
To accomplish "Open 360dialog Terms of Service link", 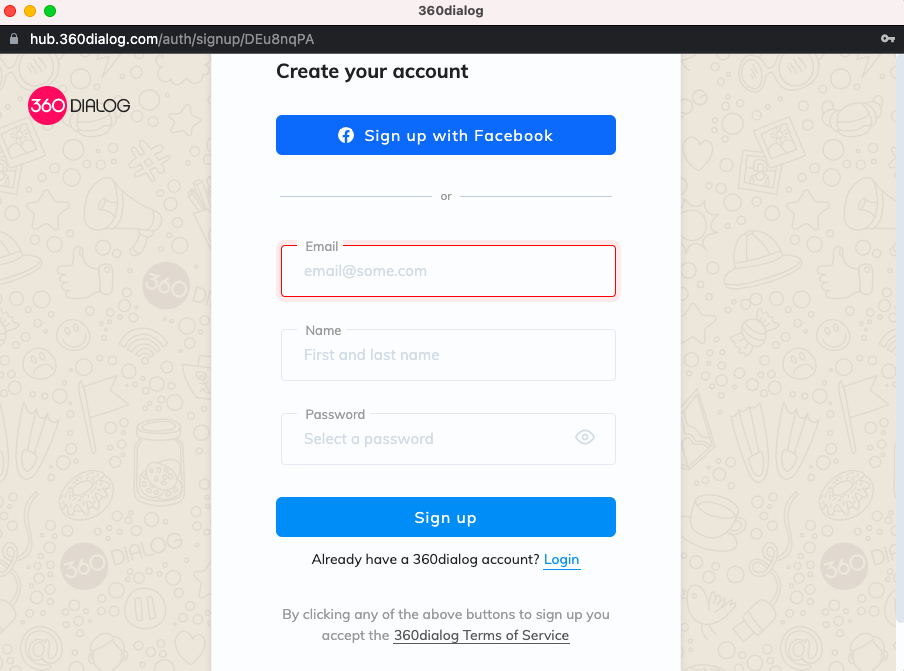I will 481,635.
